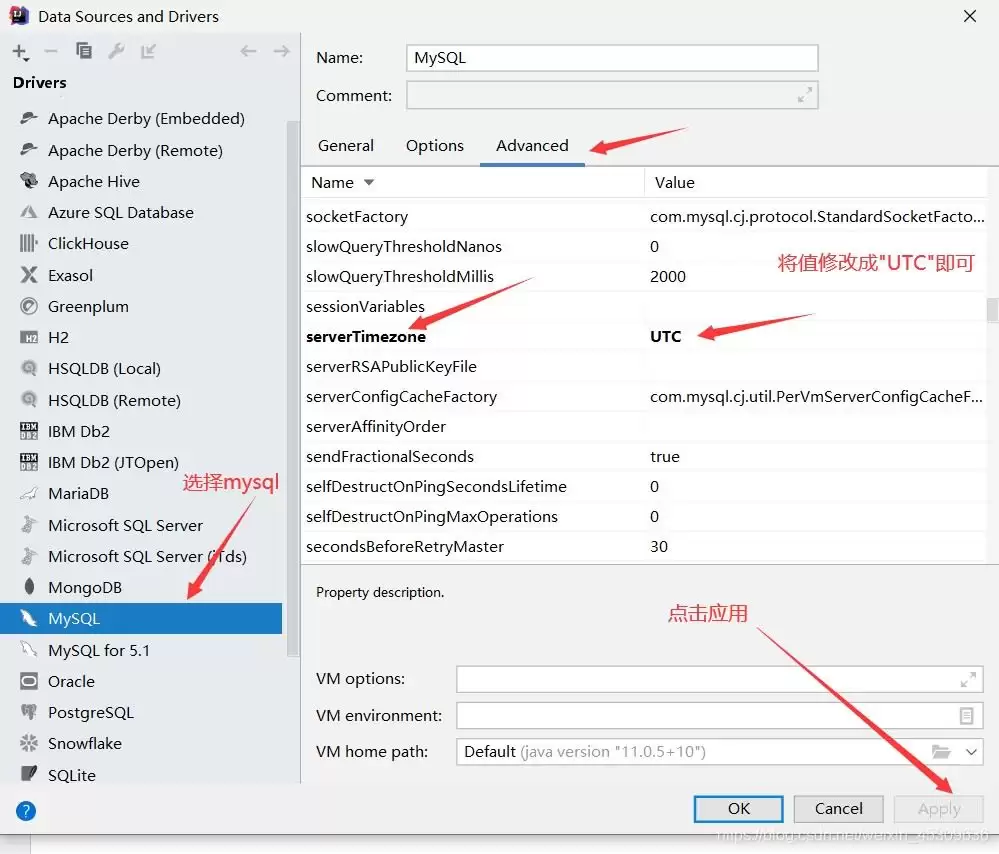The image size is (999, 854).
Task: Click the drivers list scrollbar
Action: (293, 389)
